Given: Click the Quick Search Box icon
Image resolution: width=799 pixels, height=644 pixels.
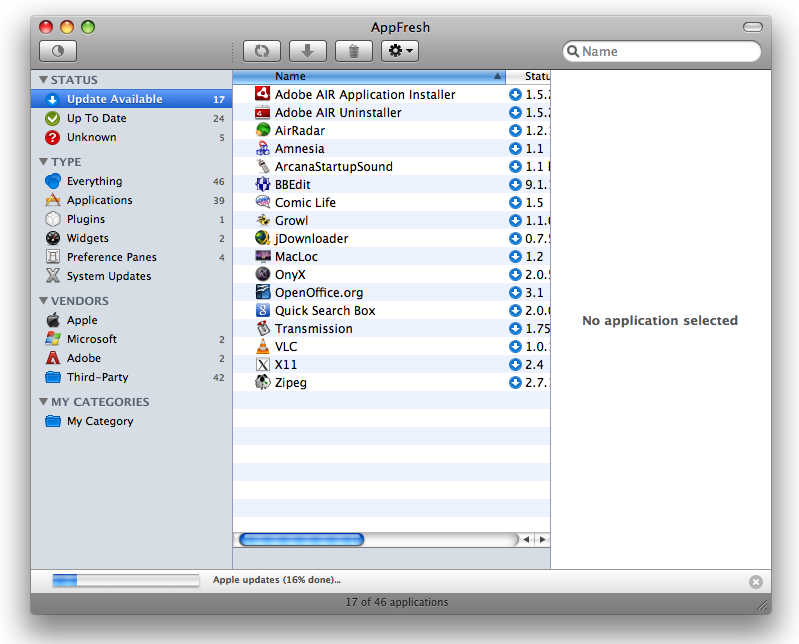Looking at the screenshot, I should click(262, 310).
